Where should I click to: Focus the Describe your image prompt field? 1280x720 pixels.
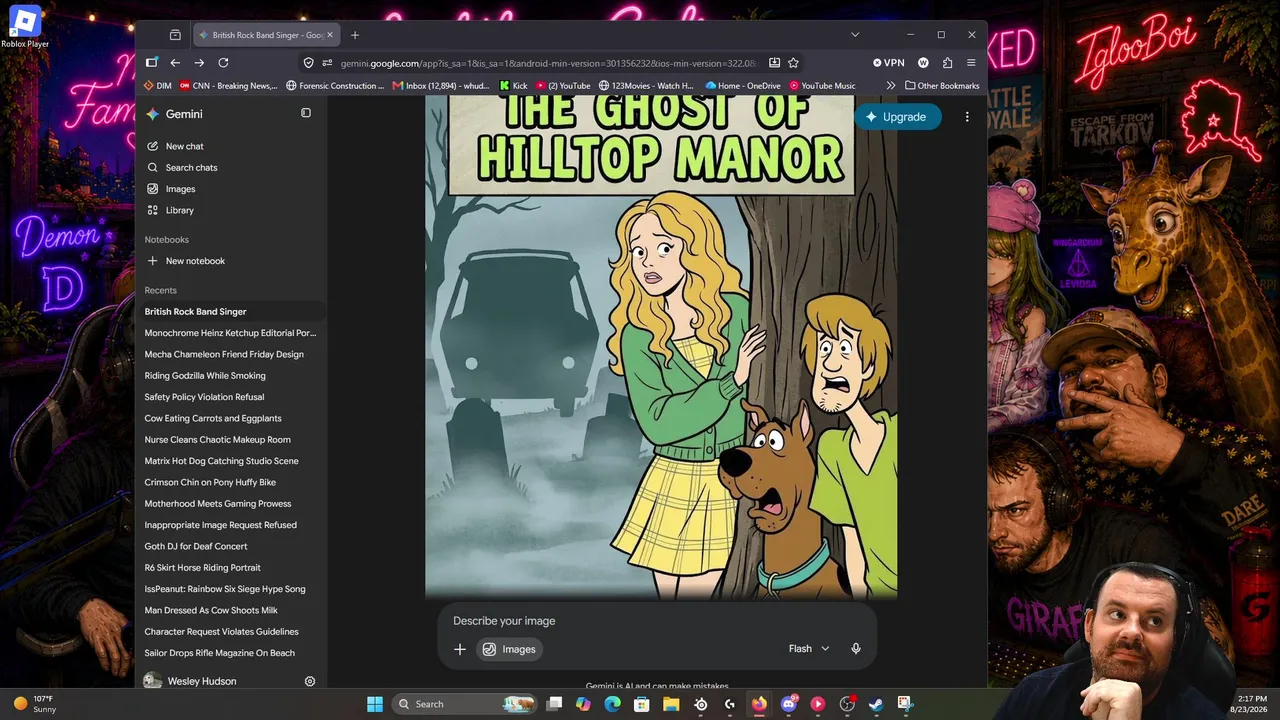pos(657,621)
